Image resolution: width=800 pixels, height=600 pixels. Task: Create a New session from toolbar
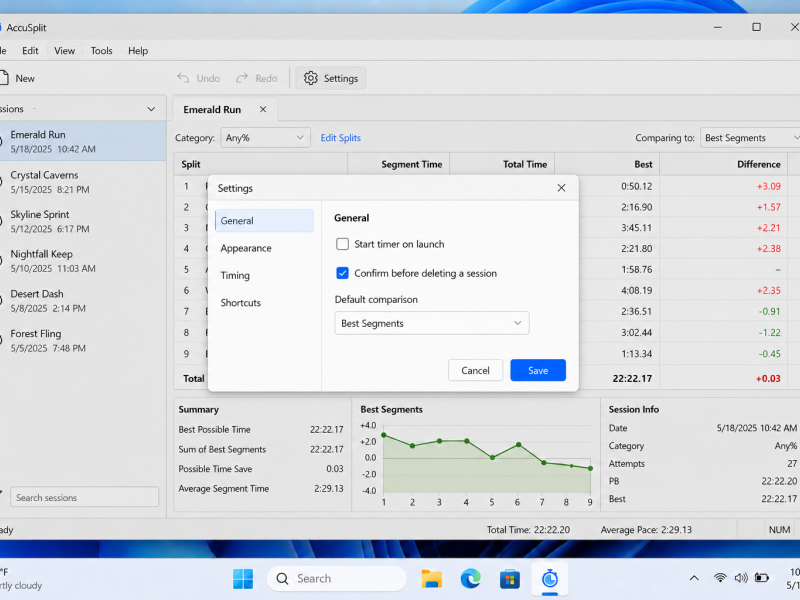[17, 78]
